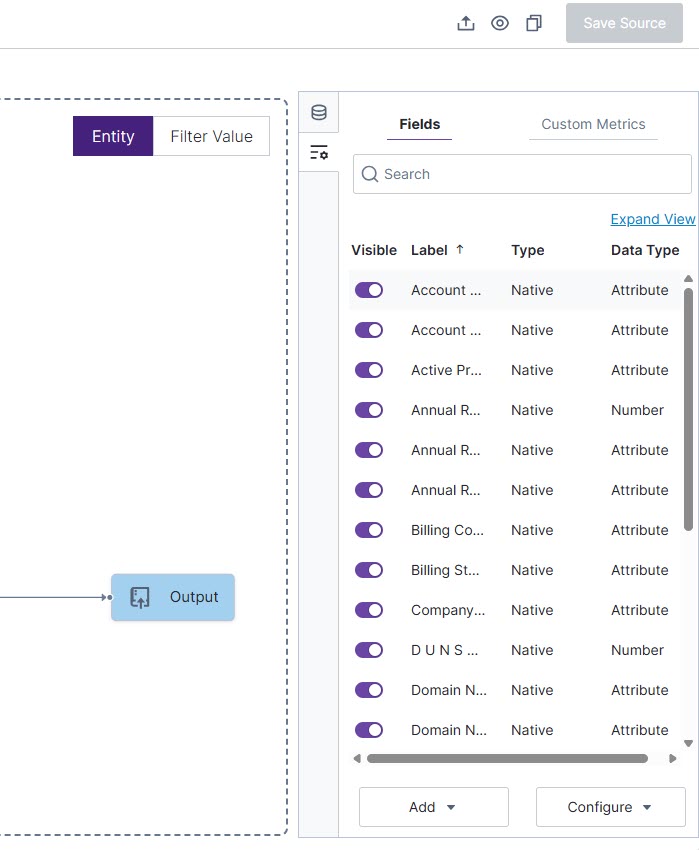Select the database icon in the side panel
699x850 pixels.
[x=318, y=112]
